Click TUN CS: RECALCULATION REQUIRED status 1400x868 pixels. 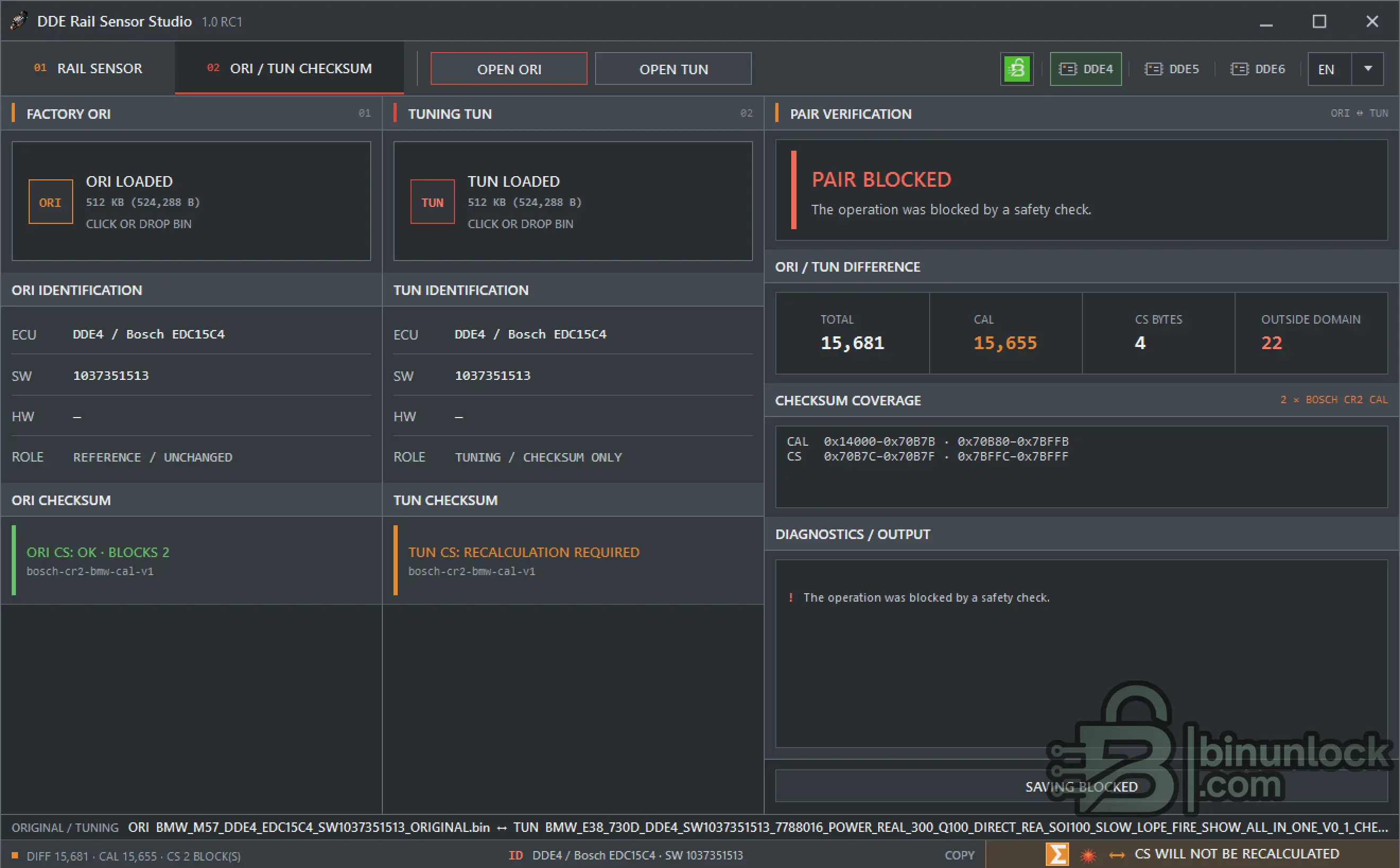(524, 552)
